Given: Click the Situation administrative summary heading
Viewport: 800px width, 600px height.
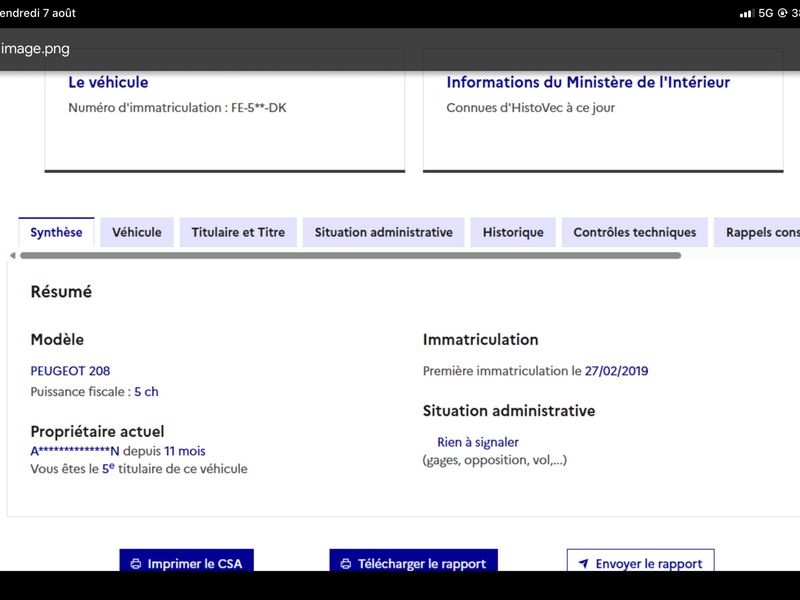Looking at the screenshot, I should [509, 411].
